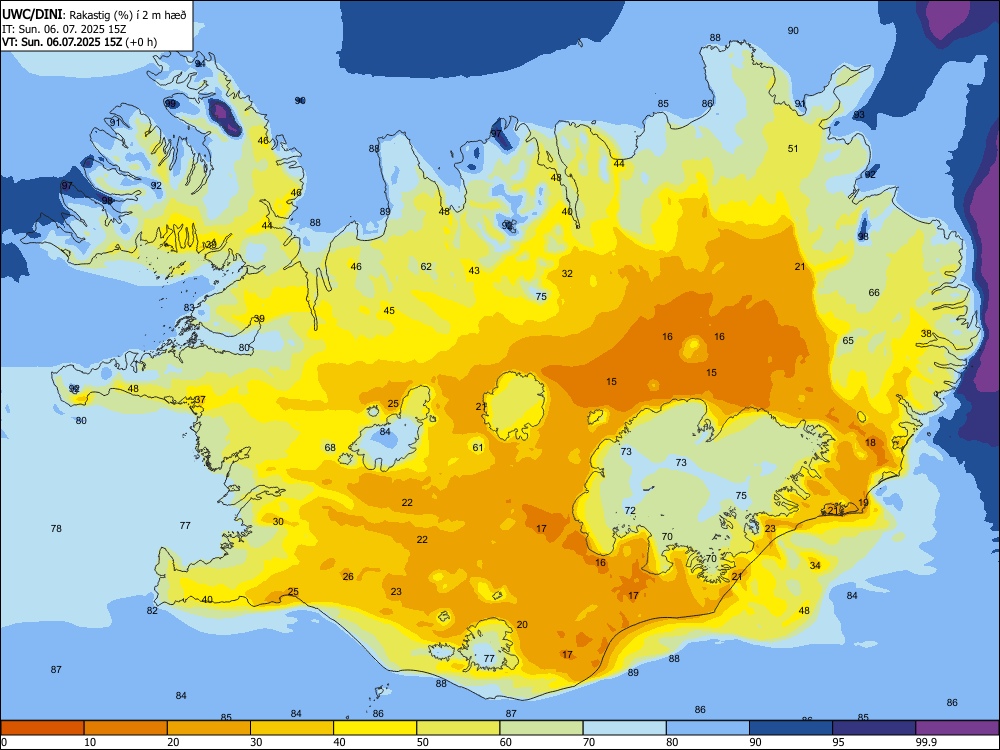Click the '65' humidity value in the east
Viewport: 1000px width, 750px height.
848,341
